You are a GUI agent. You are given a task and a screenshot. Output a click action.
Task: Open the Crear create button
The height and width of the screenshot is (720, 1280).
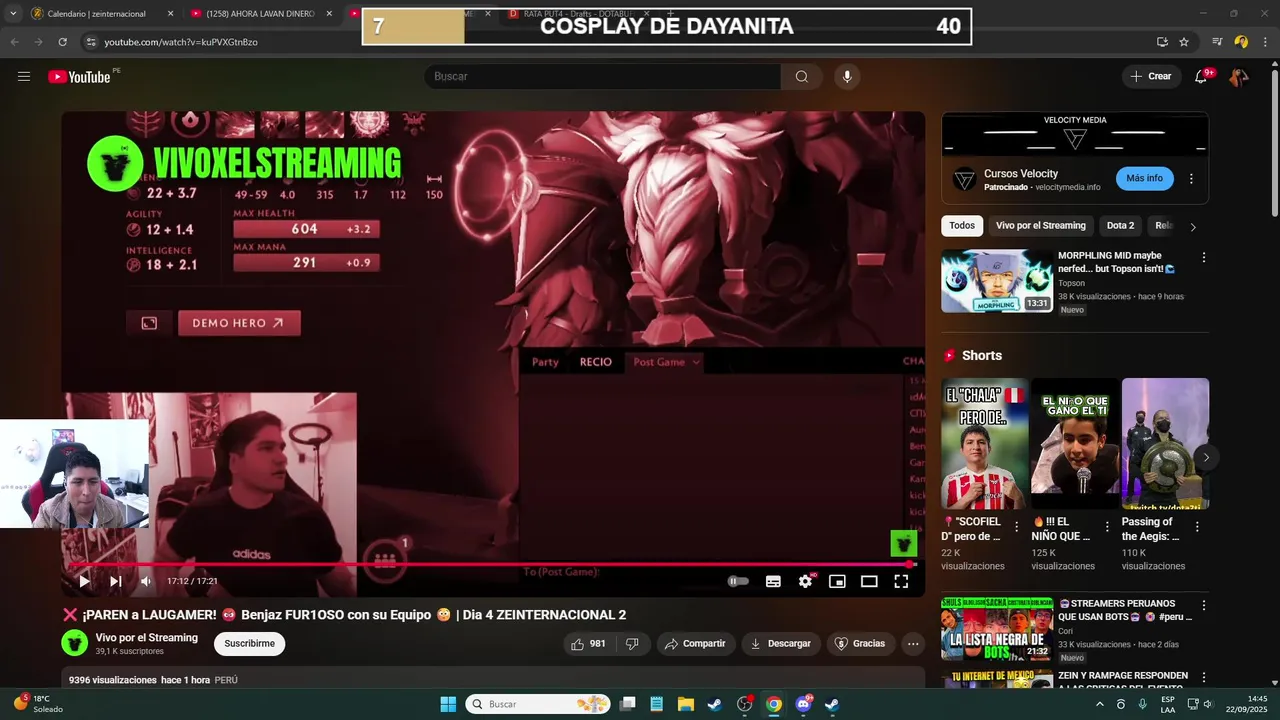(x=1150, y=77)
